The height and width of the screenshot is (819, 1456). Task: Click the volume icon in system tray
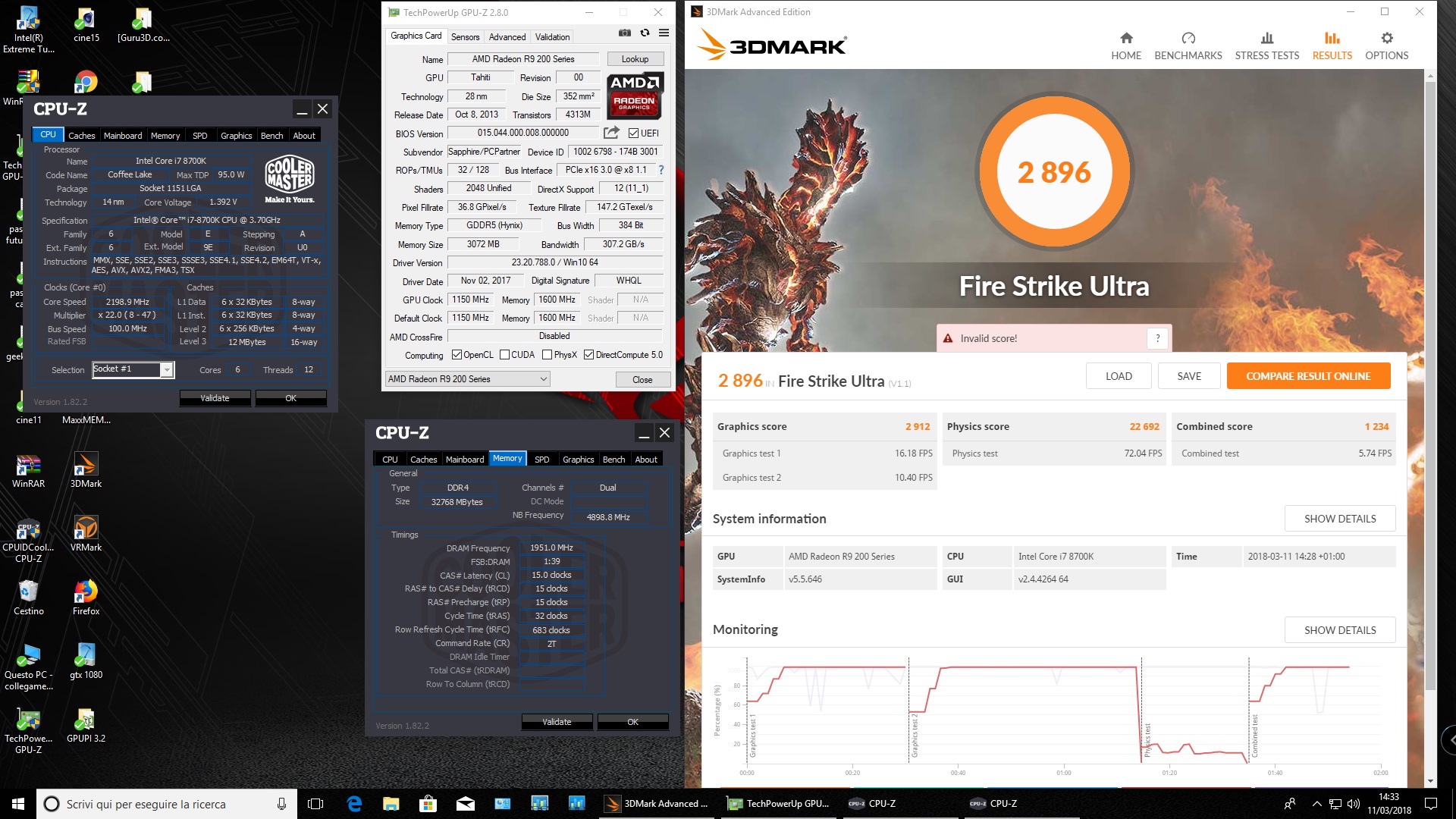(x=1354, y=804)
